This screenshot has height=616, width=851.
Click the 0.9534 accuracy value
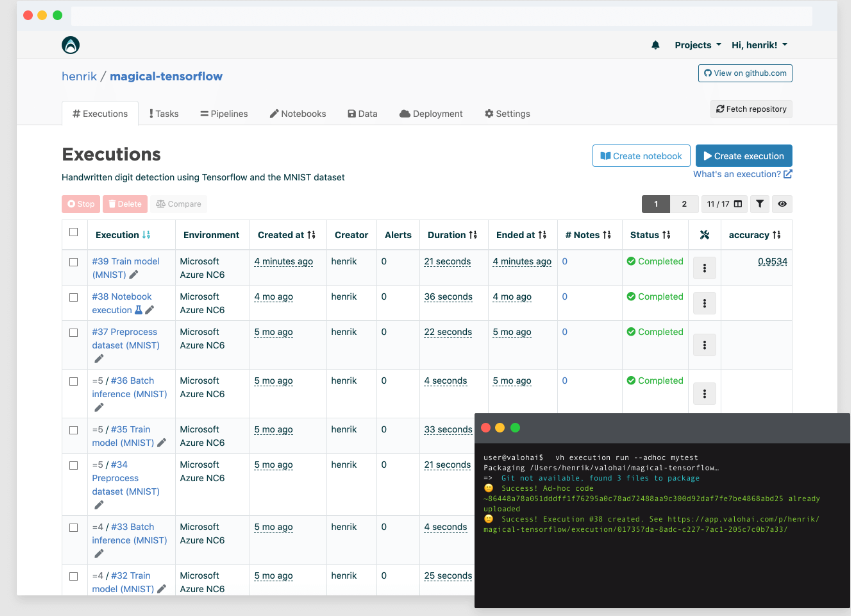point(772,262)
